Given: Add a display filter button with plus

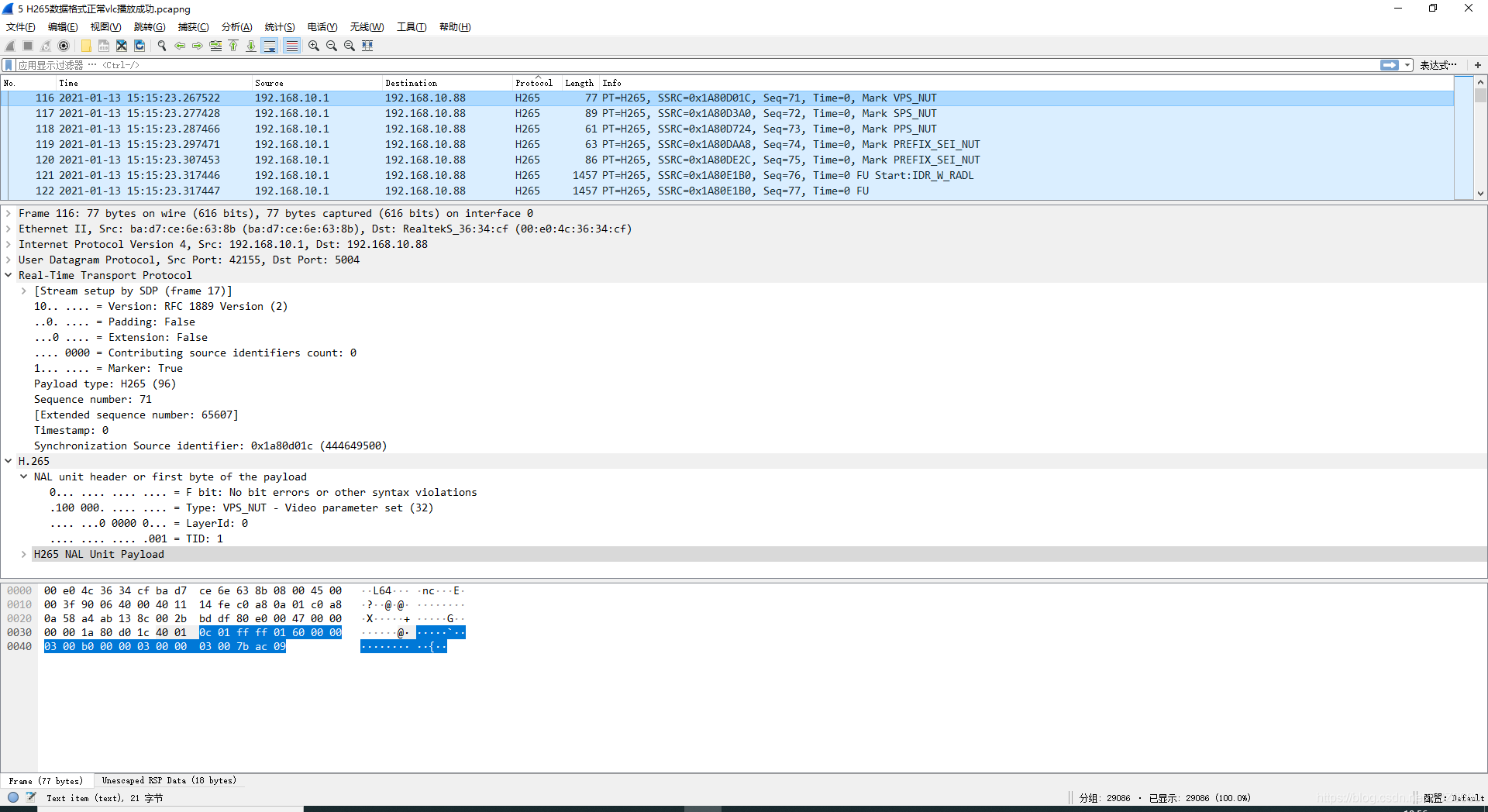Looking at the screenshot, I should tap(1478, 65).
